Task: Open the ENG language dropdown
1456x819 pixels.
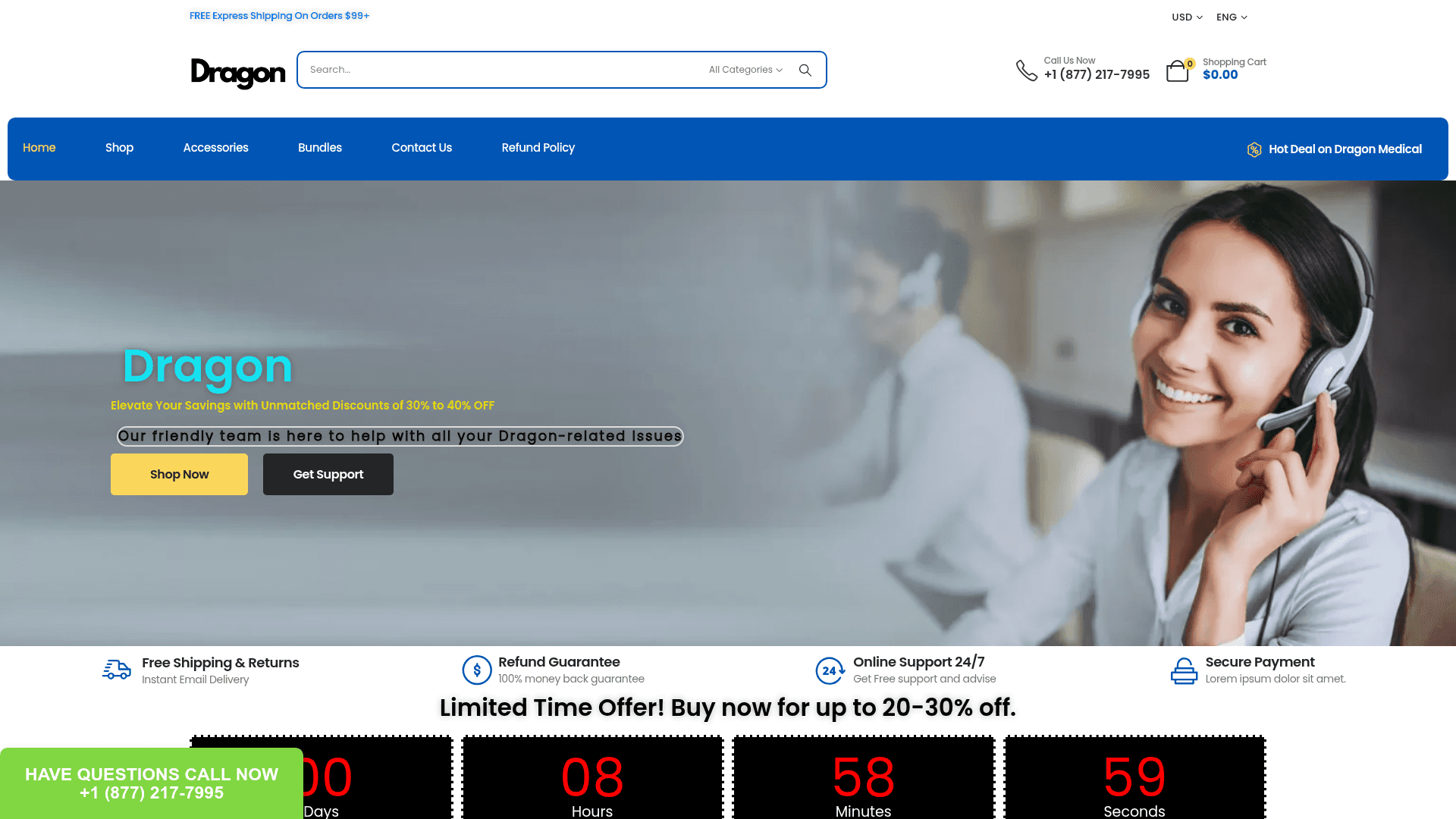Action: pyautogui.click(x=1232, y=17)
